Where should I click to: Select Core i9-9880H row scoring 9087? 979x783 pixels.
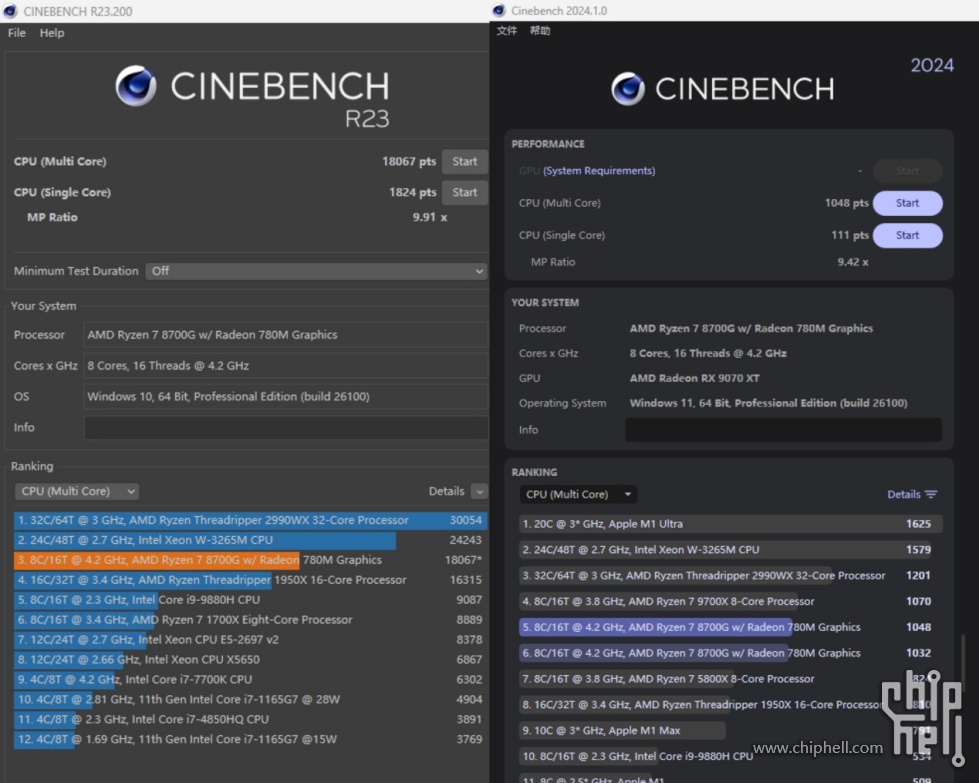(x=250, y=600)
